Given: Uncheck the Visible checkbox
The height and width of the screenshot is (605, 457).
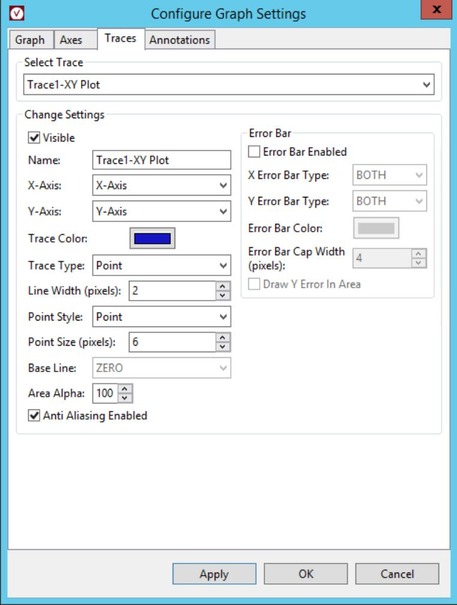Looking at the screenshot, I should 34,137.
